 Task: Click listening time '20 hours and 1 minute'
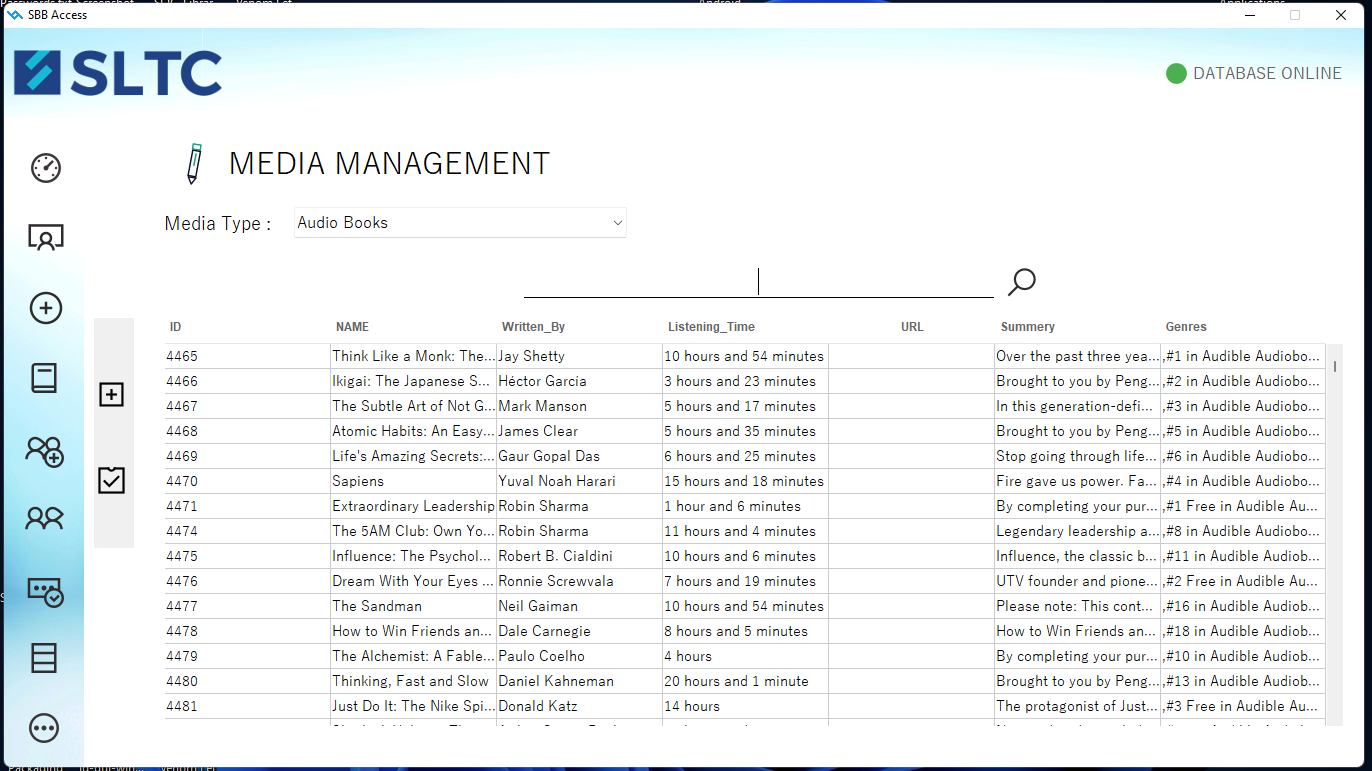[x=746, y=681]
